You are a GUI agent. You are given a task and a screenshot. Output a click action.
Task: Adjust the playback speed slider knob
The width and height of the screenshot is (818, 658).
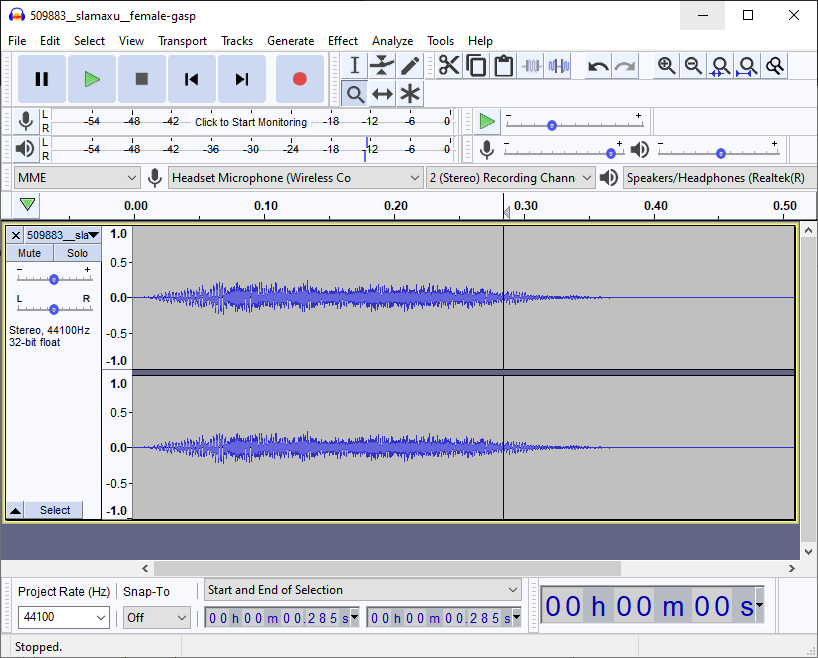click(551, 125)
